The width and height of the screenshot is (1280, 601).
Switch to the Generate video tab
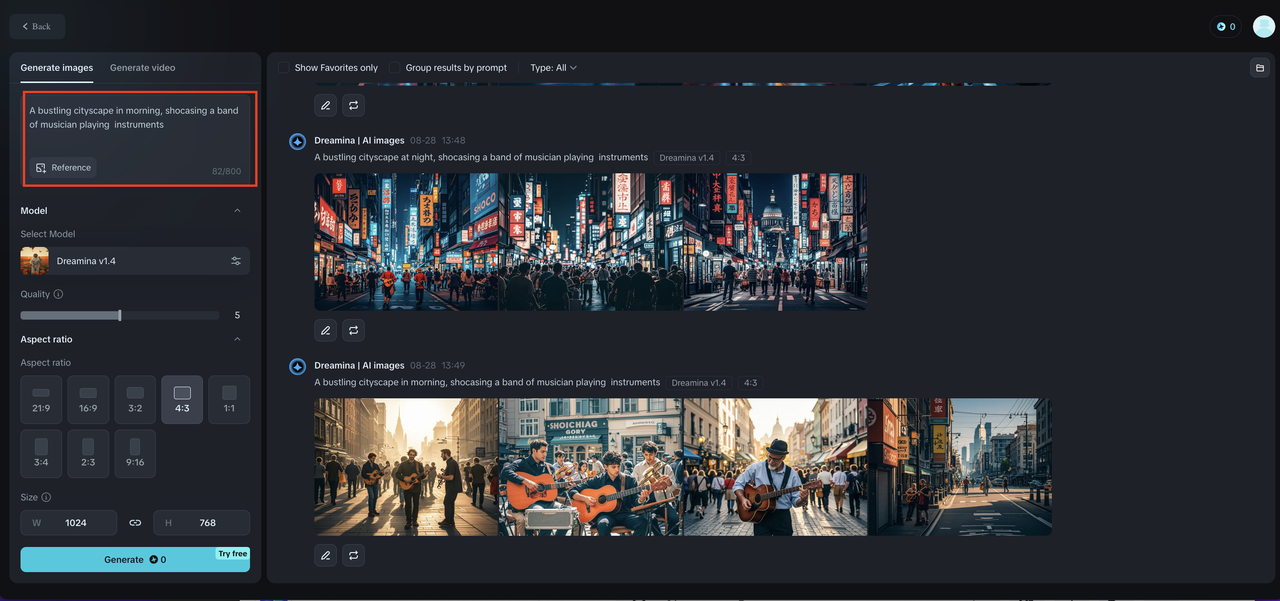tap(142, 68)
